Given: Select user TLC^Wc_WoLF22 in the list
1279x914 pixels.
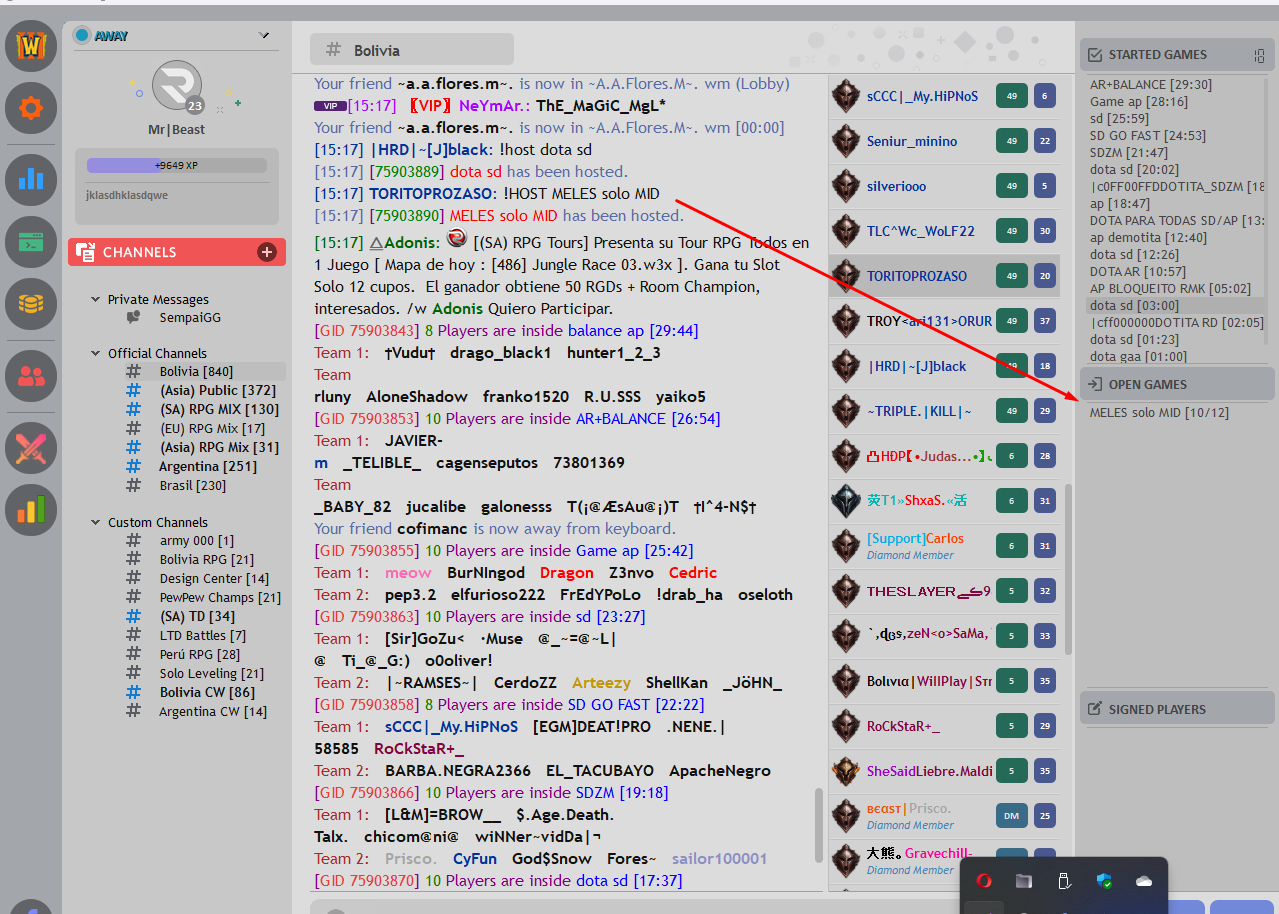Looking at the screenshot, I should (944, 231).
